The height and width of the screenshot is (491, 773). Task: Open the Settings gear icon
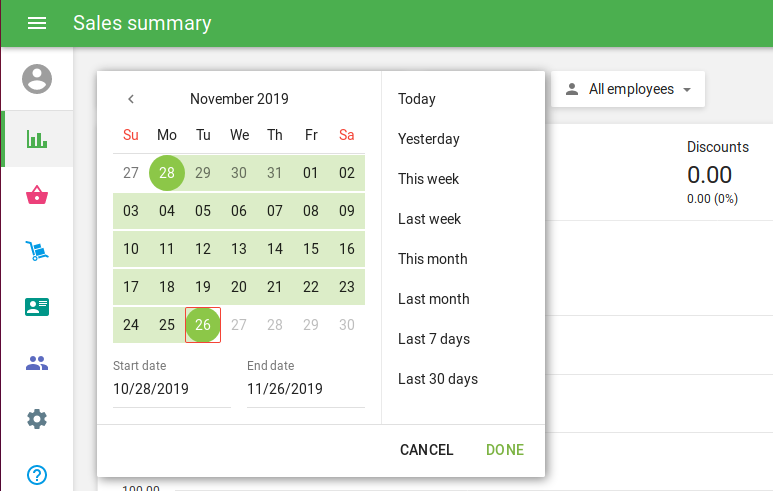click(x=37, y=419)
